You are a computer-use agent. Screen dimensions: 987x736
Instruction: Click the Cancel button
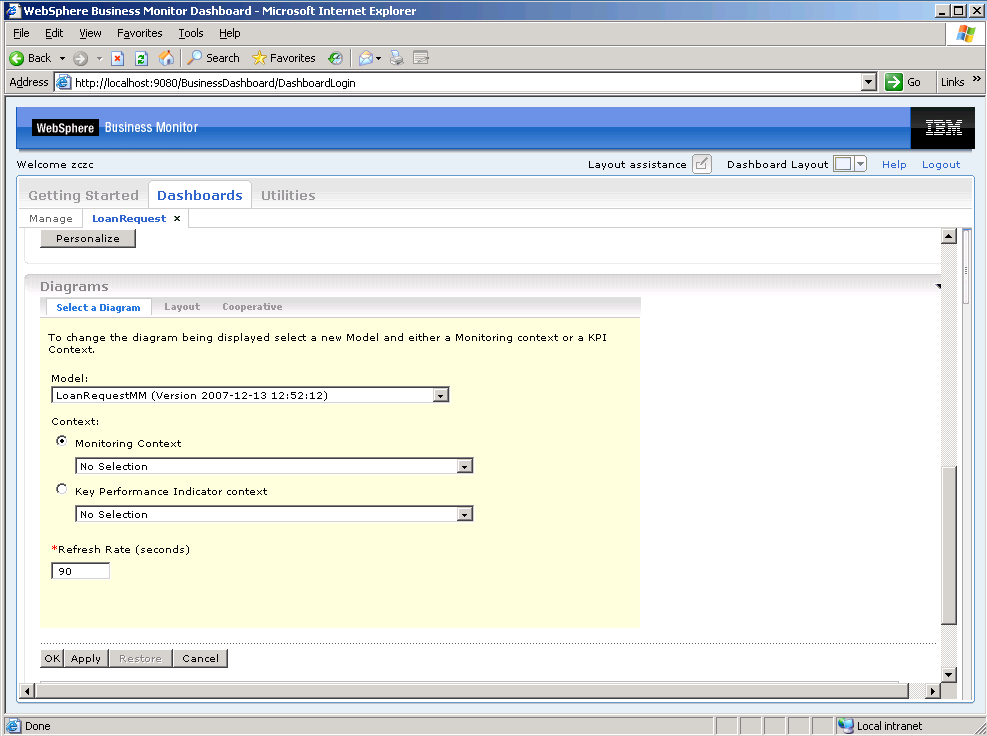click(x=200, y=659)
